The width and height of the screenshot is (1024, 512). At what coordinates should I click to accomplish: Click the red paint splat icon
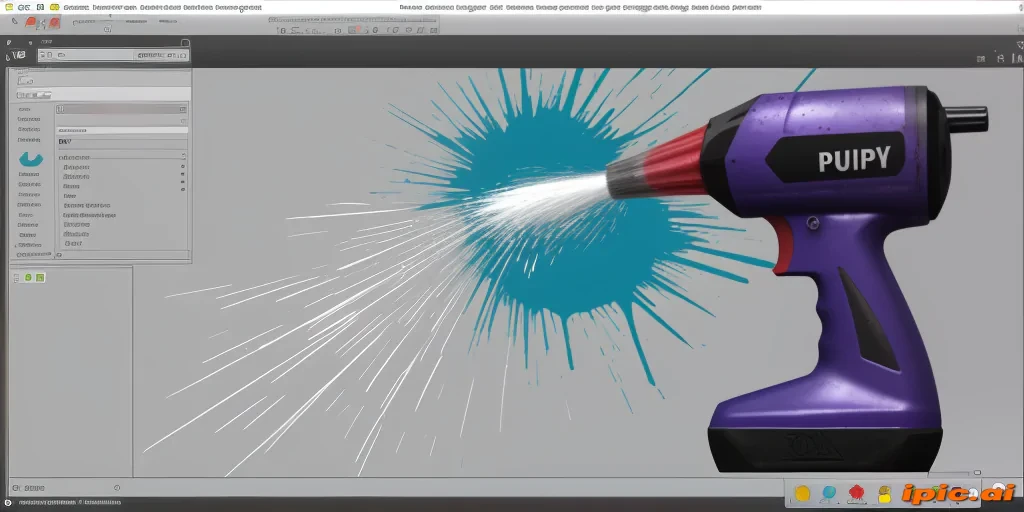point(856,492)
